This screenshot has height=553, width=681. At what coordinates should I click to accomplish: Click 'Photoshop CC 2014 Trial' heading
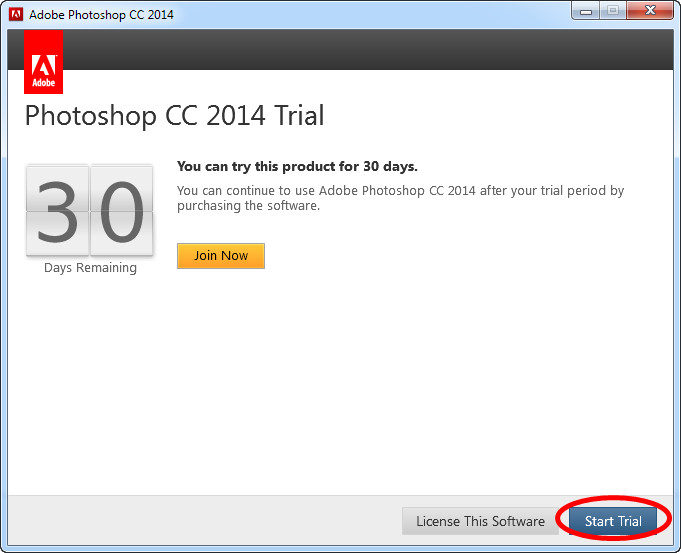tap(175, 116)
